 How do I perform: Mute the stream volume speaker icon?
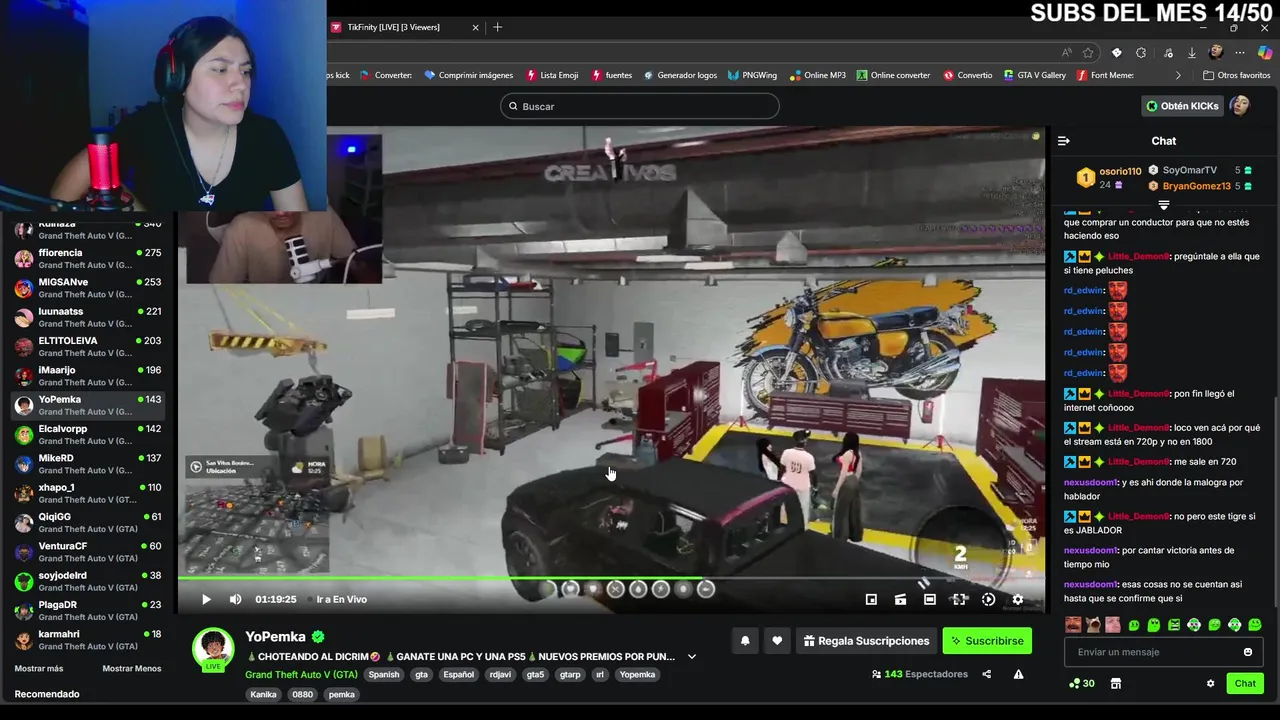point(235,599)
